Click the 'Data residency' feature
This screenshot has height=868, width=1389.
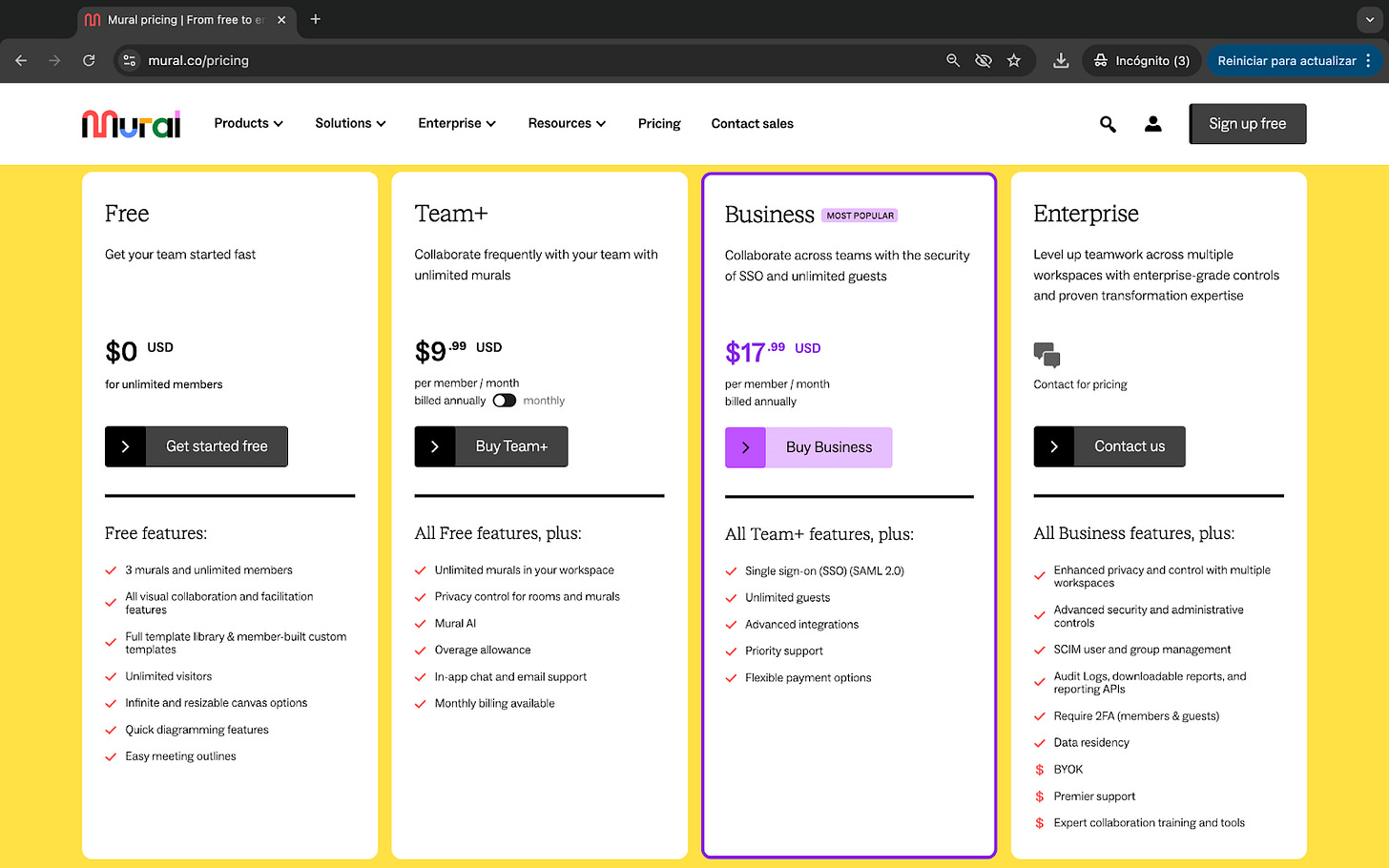(1091, 743)
